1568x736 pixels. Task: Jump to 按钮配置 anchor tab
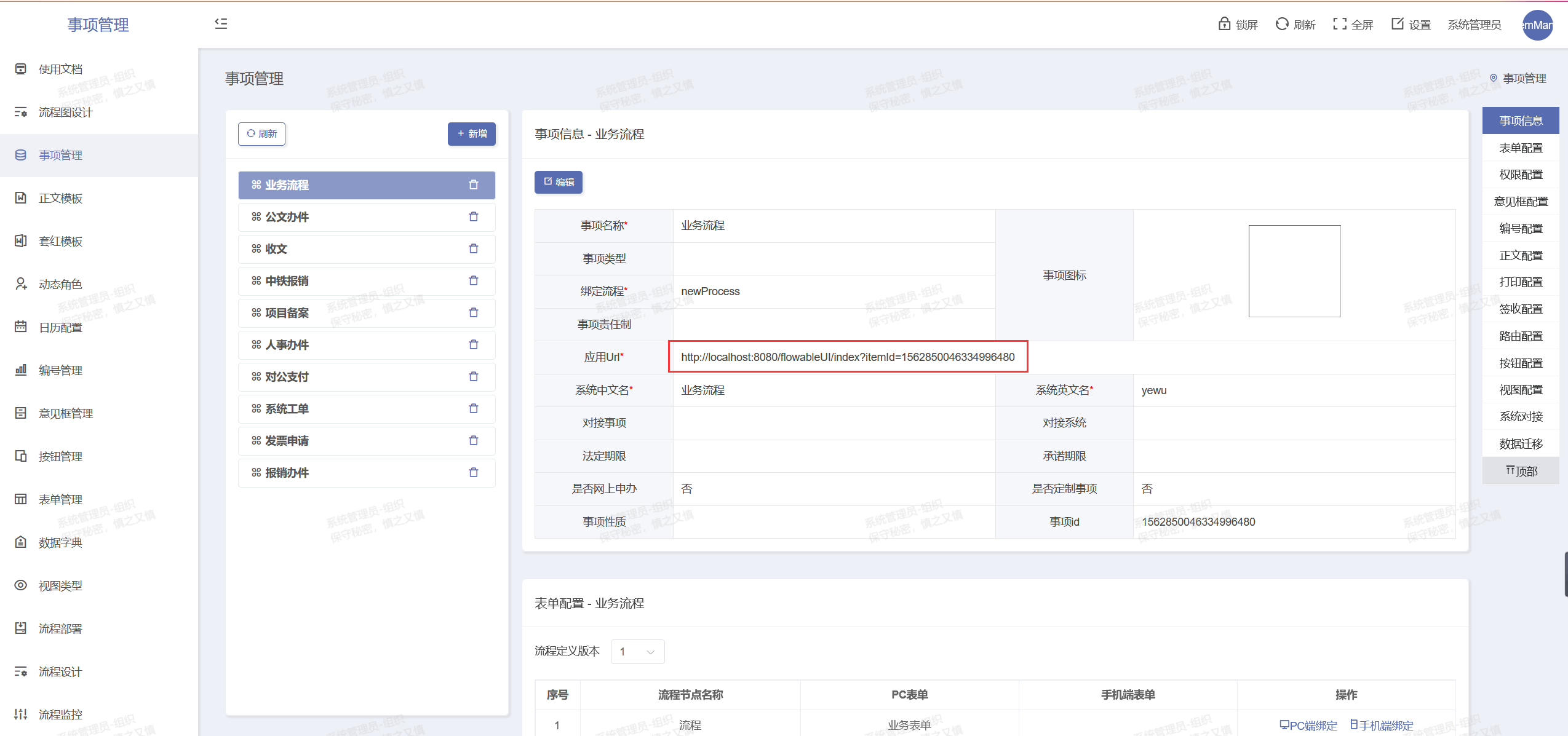tap(1521, 363)
